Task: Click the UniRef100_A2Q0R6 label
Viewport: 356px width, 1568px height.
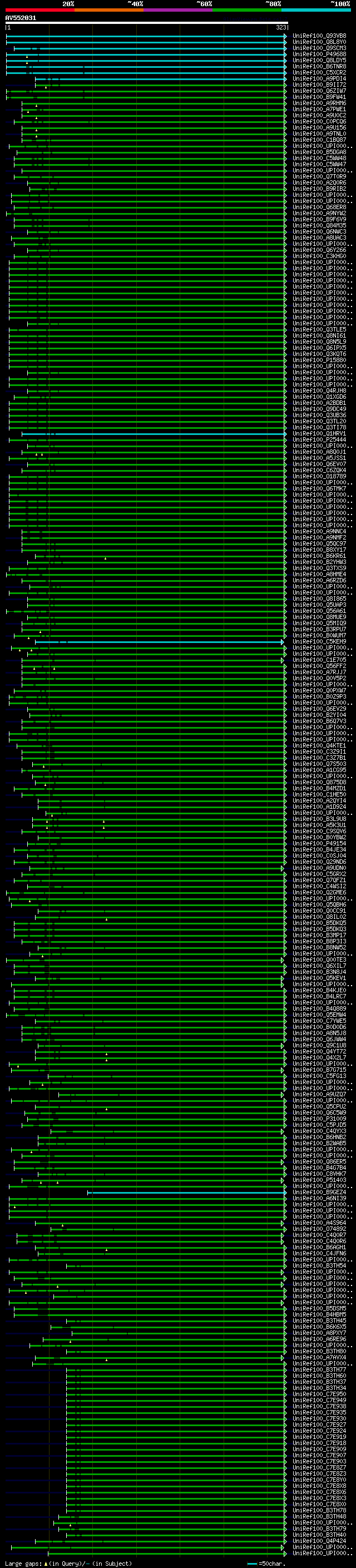Action: [319, 182]
